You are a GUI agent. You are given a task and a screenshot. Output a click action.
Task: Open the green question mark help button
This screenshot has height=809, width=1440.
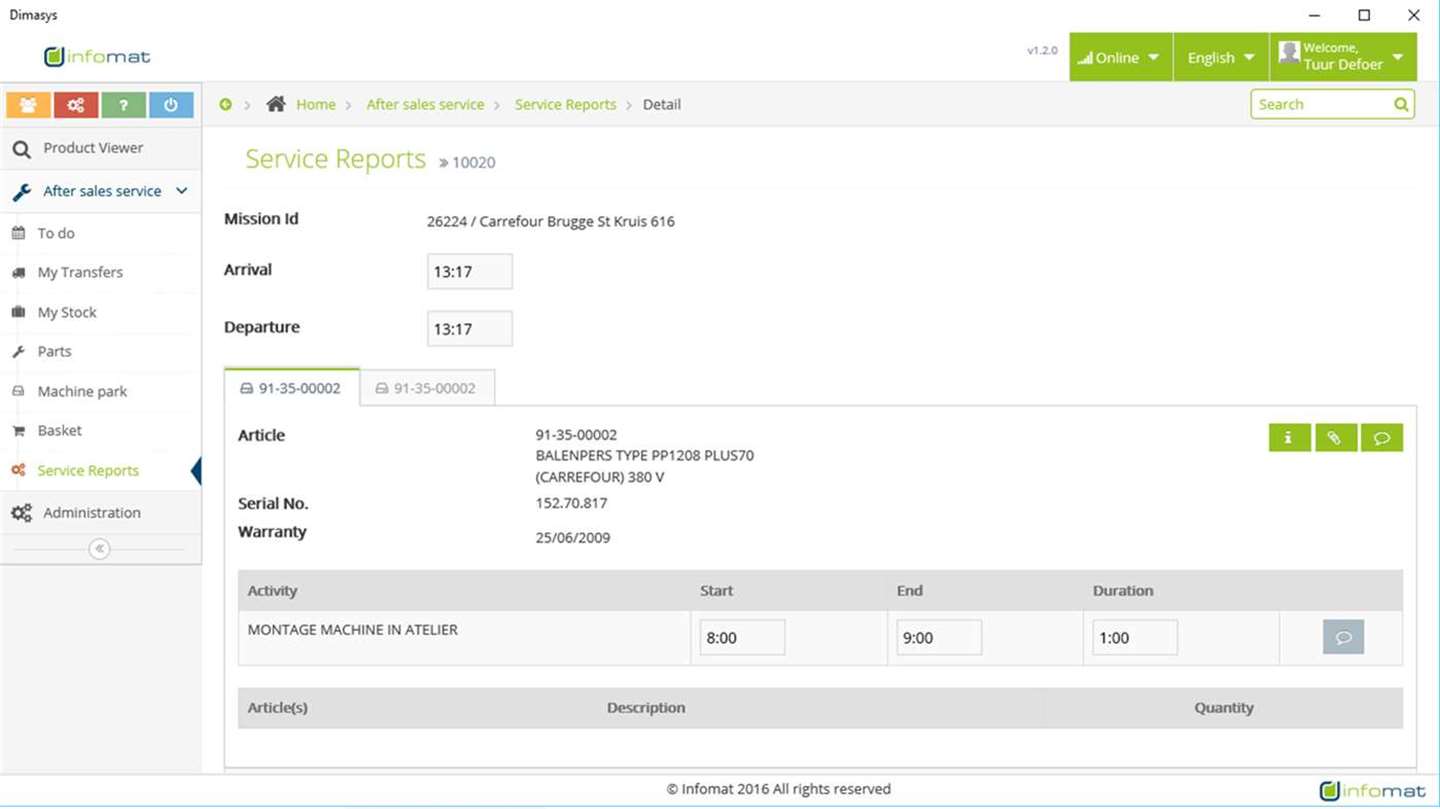(124, 105)
